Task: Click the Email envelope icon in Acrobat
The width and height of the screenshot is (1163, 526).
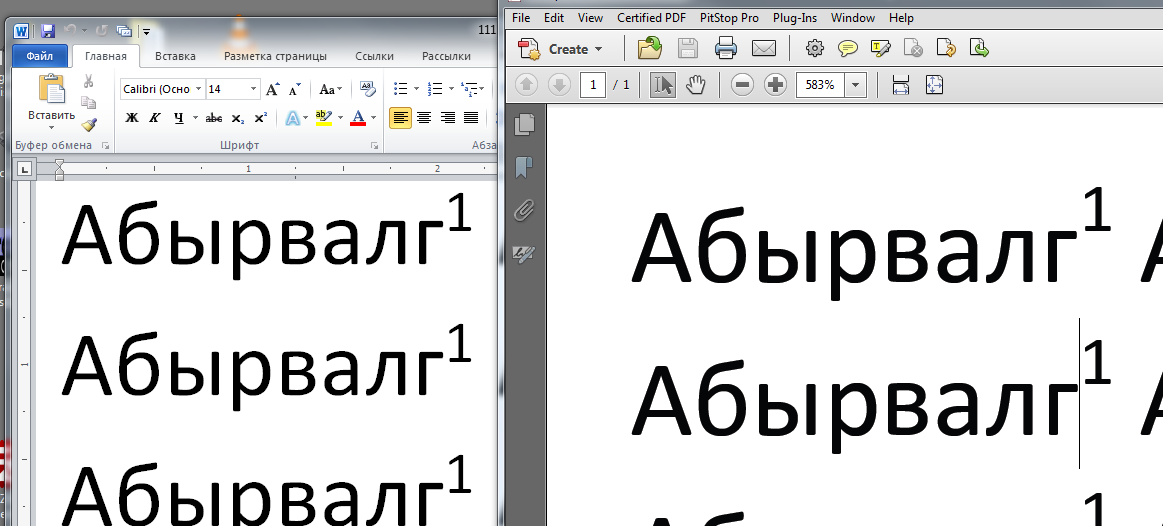Action: [x=763, y=49]
